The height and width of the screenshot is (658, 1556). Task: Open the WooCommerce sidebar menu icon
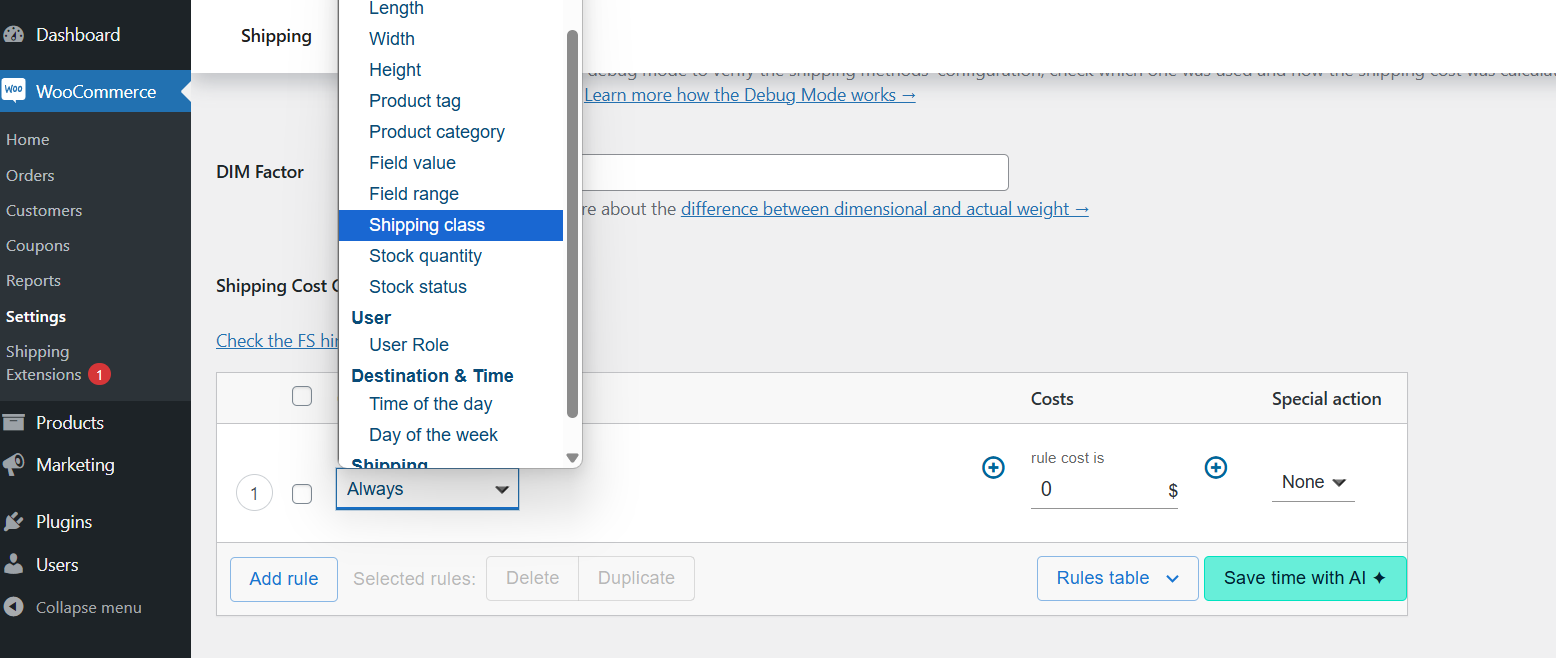[x=15, y=91]
